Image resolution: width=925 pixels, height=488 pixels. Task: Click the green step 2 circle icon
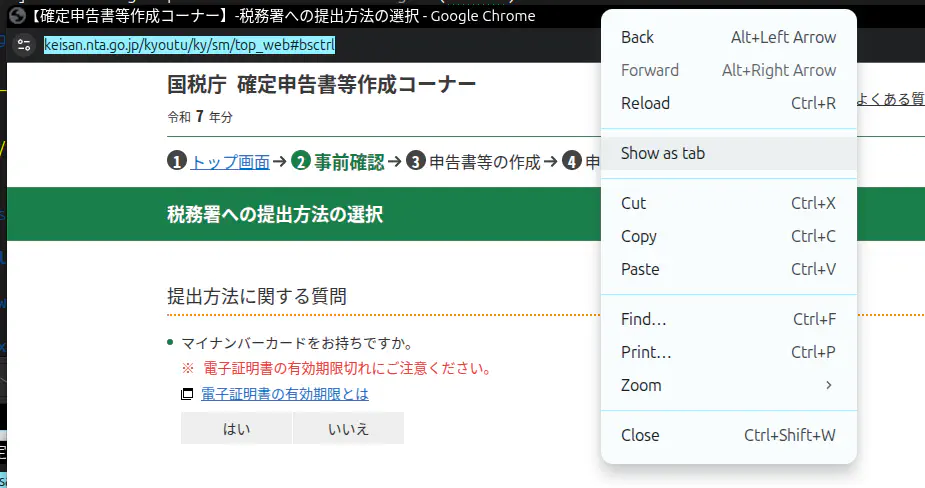[301, 162]
